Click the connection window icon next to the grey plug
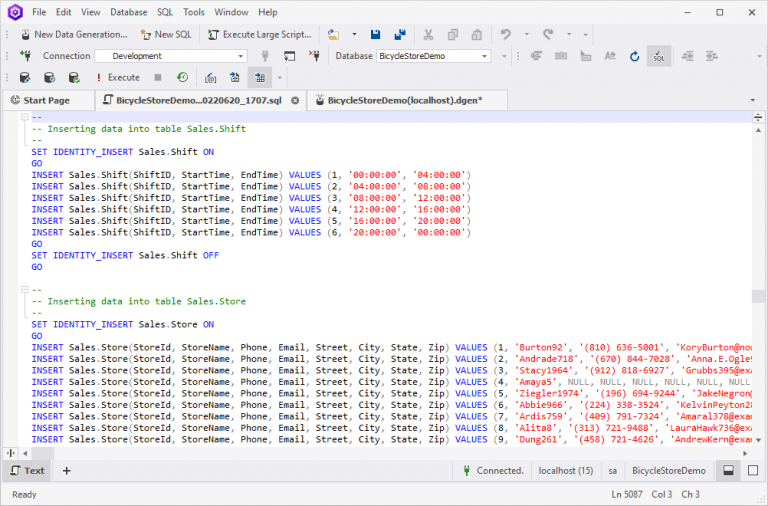The width and height of the screenshot is (768, 506). coord(289,56)
